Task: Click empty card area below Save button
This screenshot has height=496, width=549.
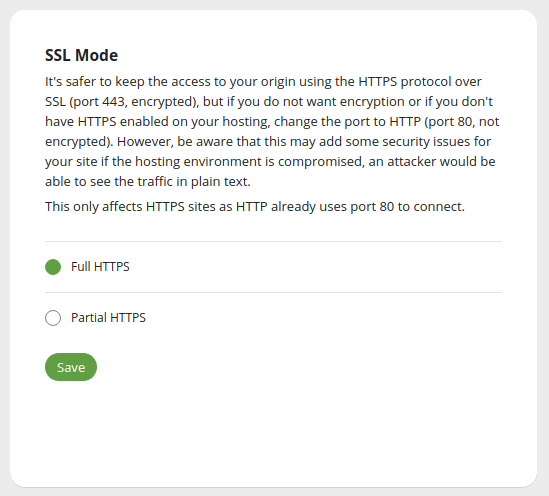Action: pyautogui.click(x=273, y=432)
